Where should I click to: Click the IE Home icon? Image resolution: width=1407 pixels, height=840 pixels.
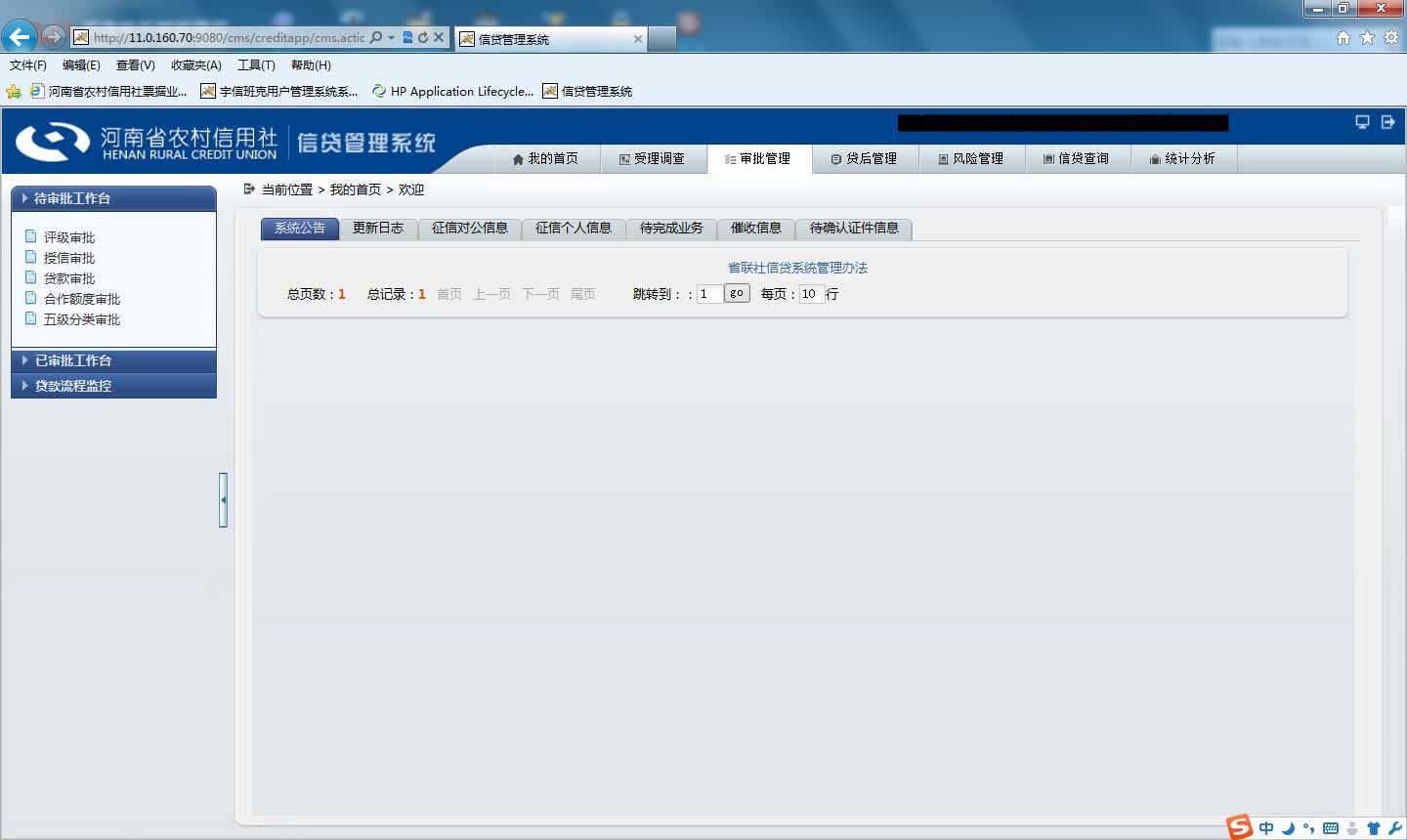(x=1343, y=37)
